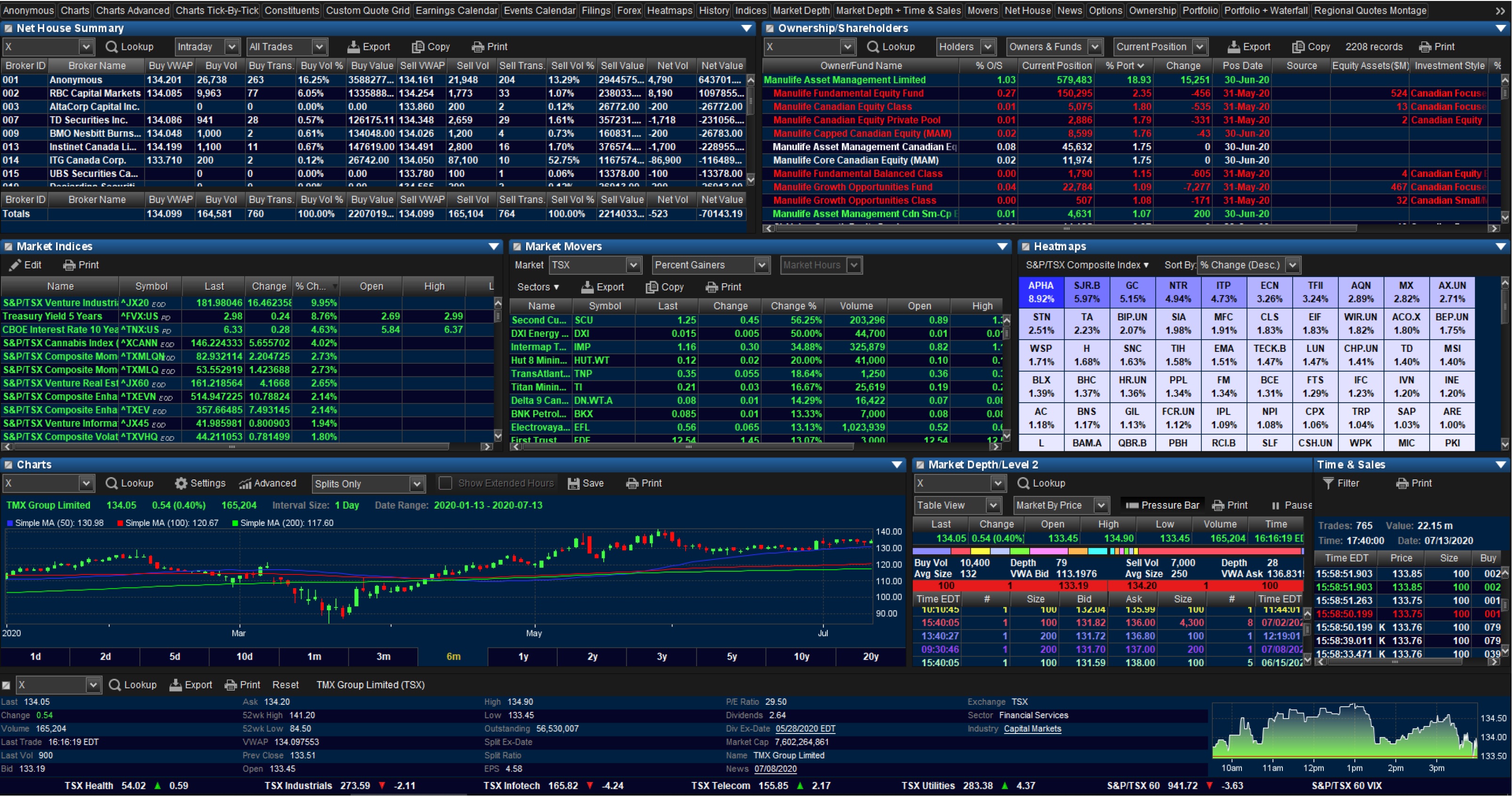Viewport: 1512px width, 797px height.
Task: Print the Net House Summary panel
Action: pyautogui.click(x=489, y=47)
